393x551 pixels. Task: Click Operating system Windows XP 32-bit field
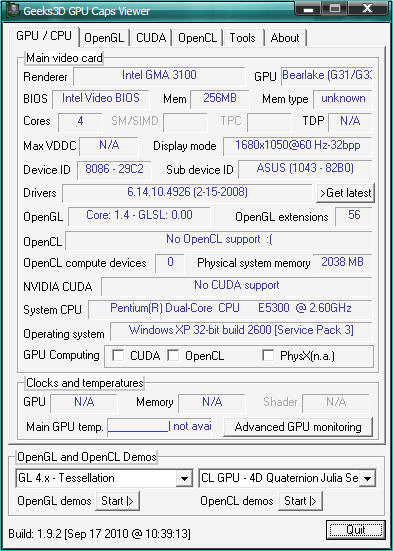coord(241,331)
